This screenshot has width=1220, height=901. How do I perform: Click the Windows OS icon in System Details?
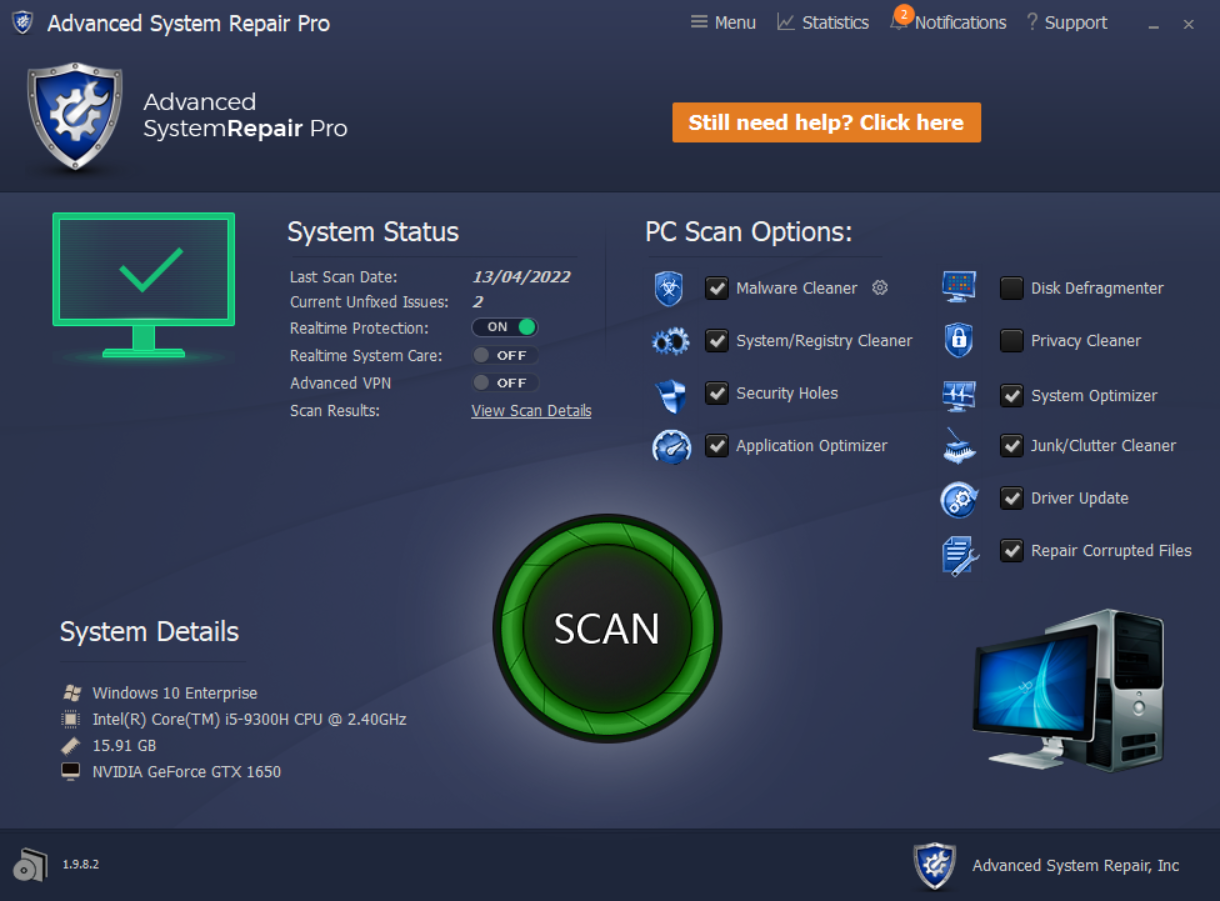pos(71,693)
